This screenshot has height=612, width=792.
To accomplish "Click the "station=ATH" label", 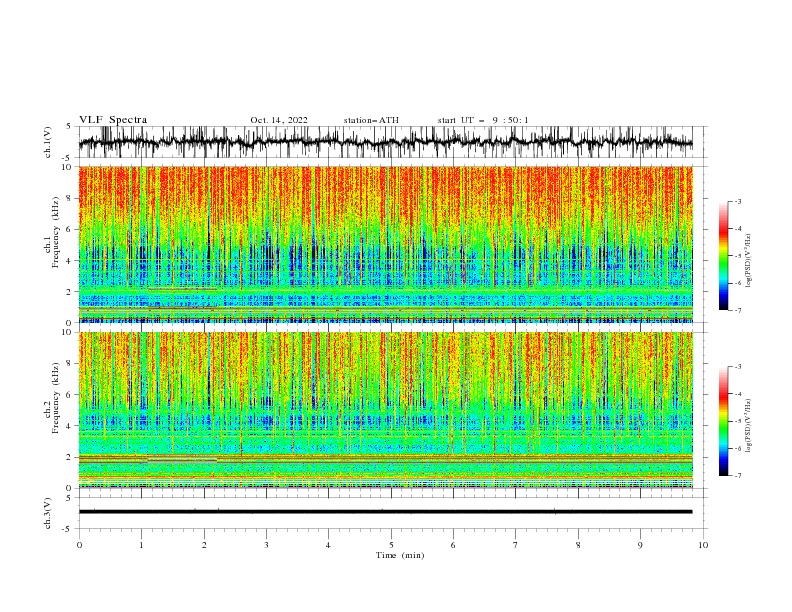I will [x=371, y=120].
